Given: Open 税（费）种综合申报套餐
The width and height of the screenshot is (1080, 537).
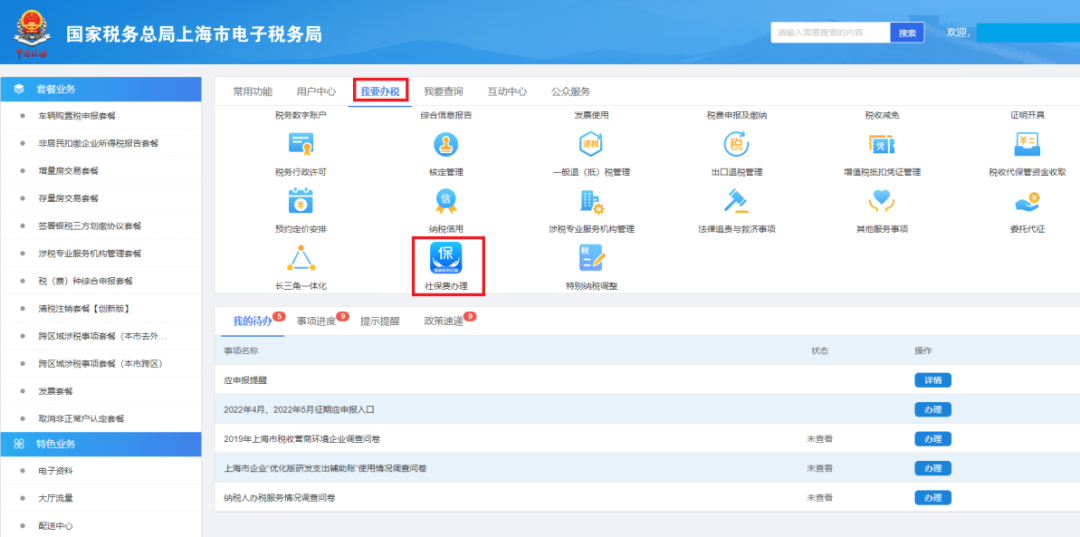Looking at the screenshot, I should pyautogui.click(x=86, y=281).
